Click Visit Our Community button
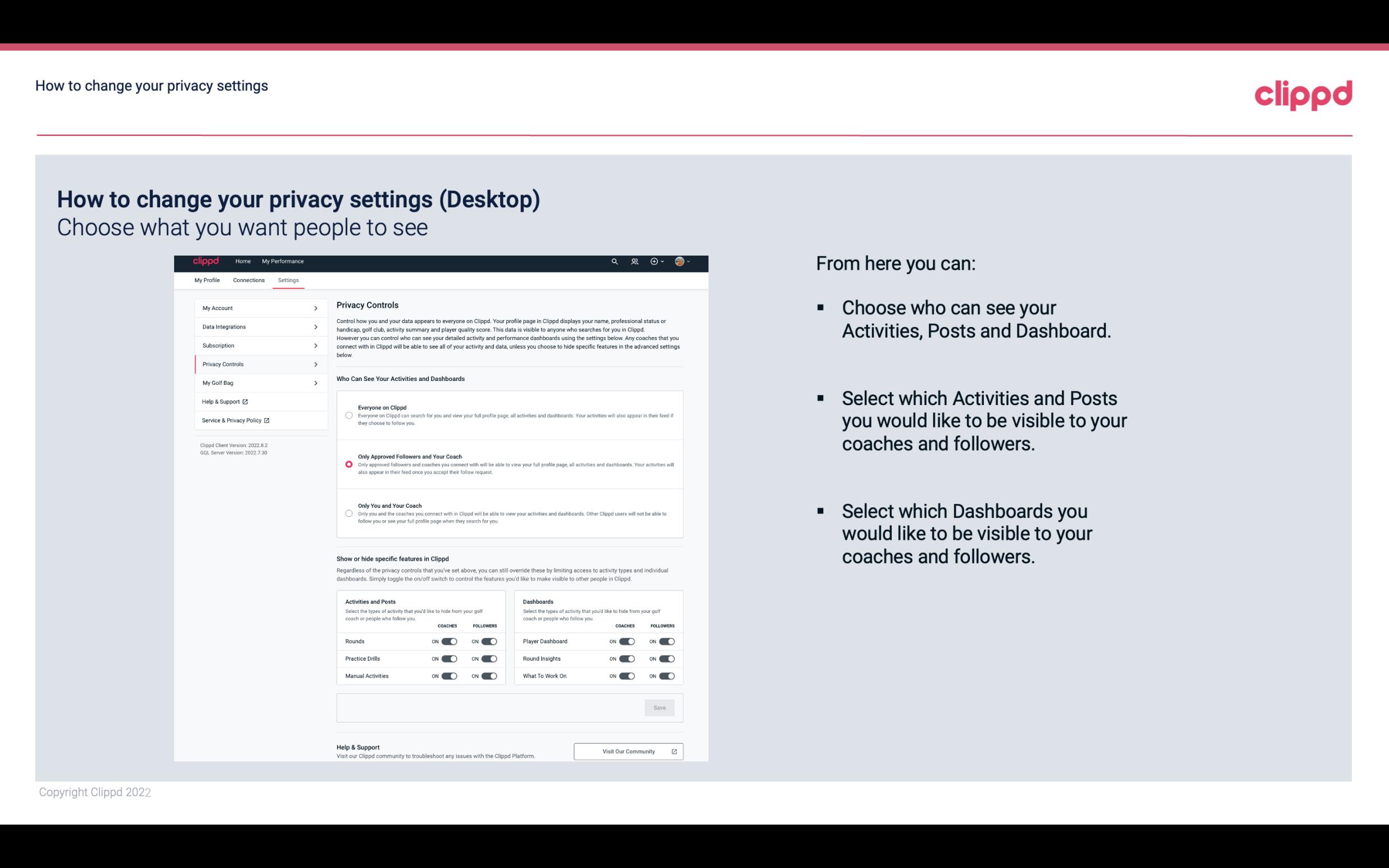This screenshot has height=868, width=1389. tap(627, 751)
